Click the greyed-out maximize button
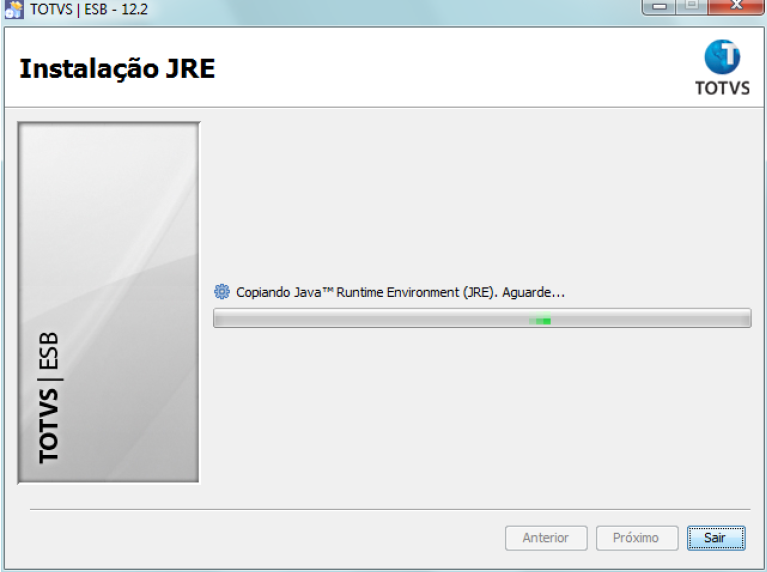The width and height of the screenshot is (767, 572). pos(691,6)
